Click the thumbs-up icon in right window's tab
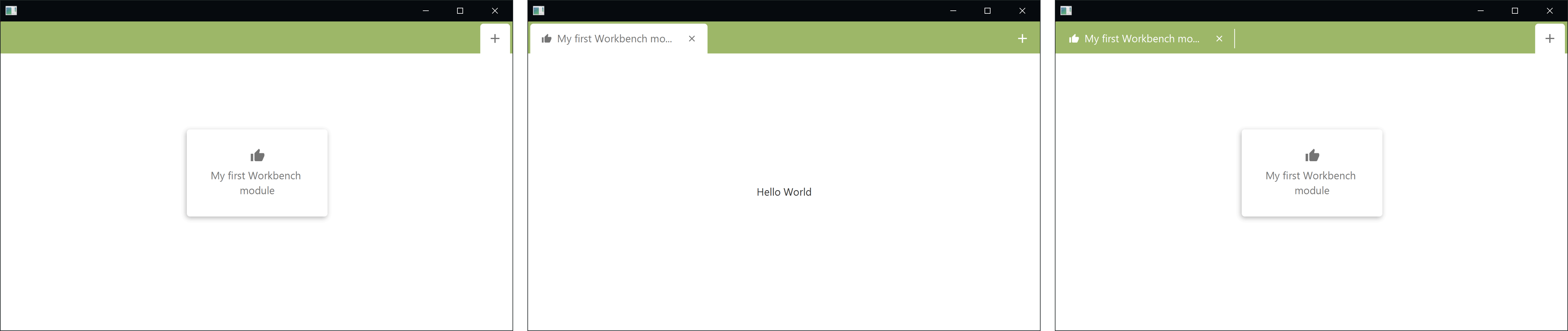1568x331 pixels. (1074, 39)
